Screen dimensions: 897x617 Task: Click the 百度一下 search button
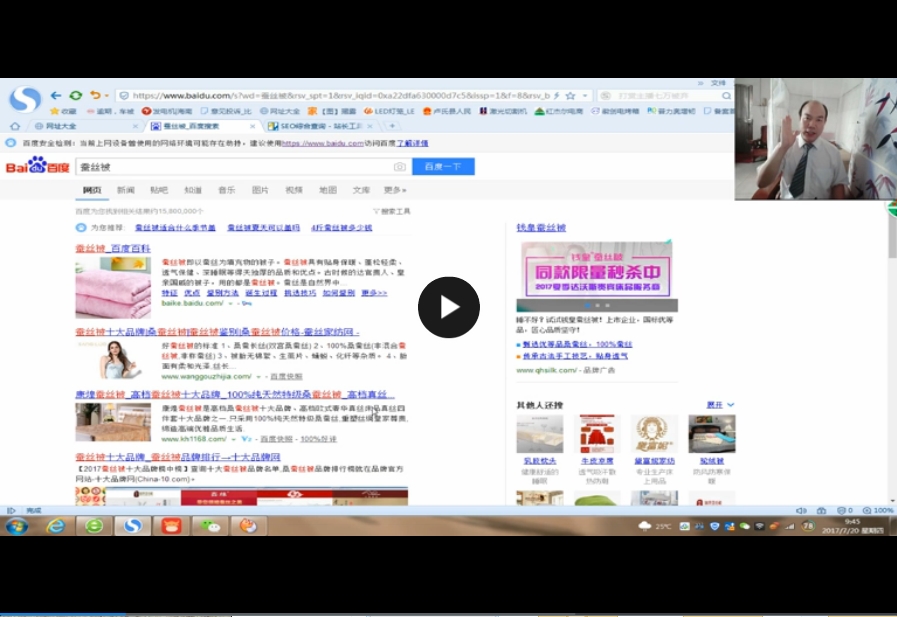(443, 166)
